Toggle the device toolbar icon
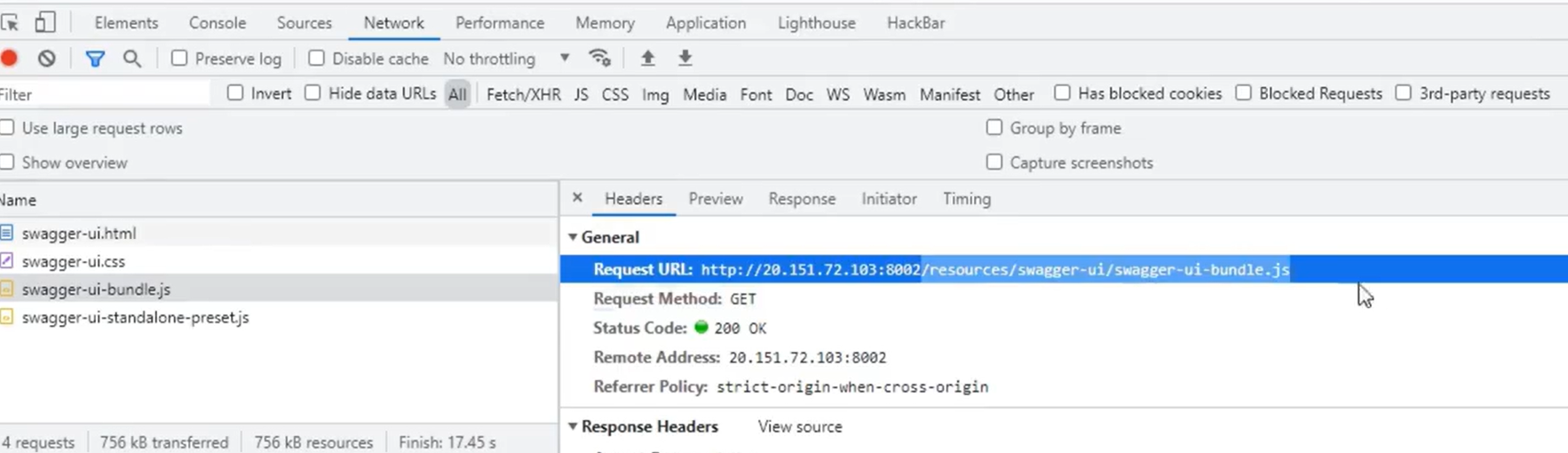Viewport: 1568px width, 453px height. [x=44, y=22]
